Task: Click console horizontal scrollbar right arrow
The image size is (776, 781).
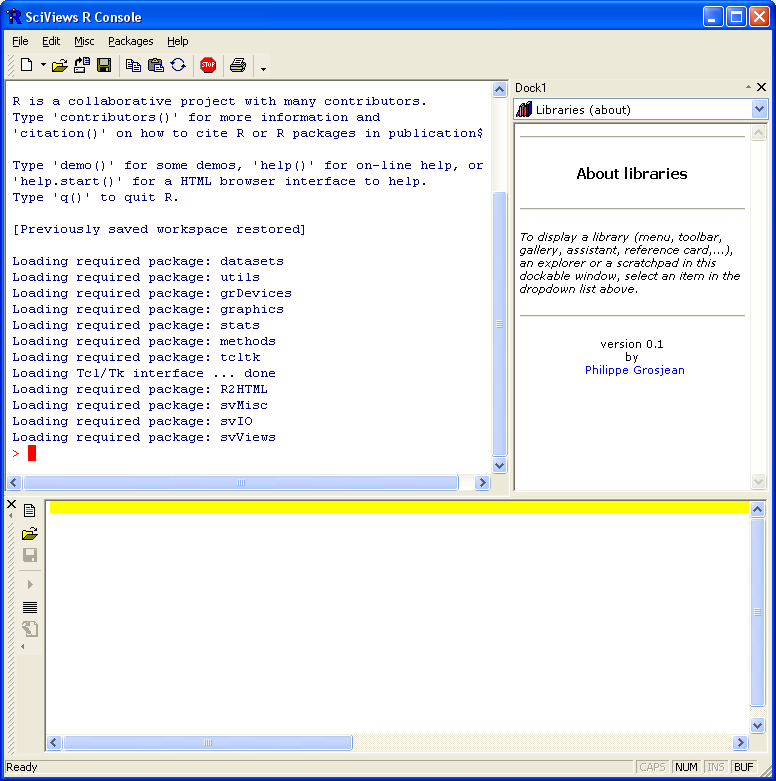Action: click(482, 482)
